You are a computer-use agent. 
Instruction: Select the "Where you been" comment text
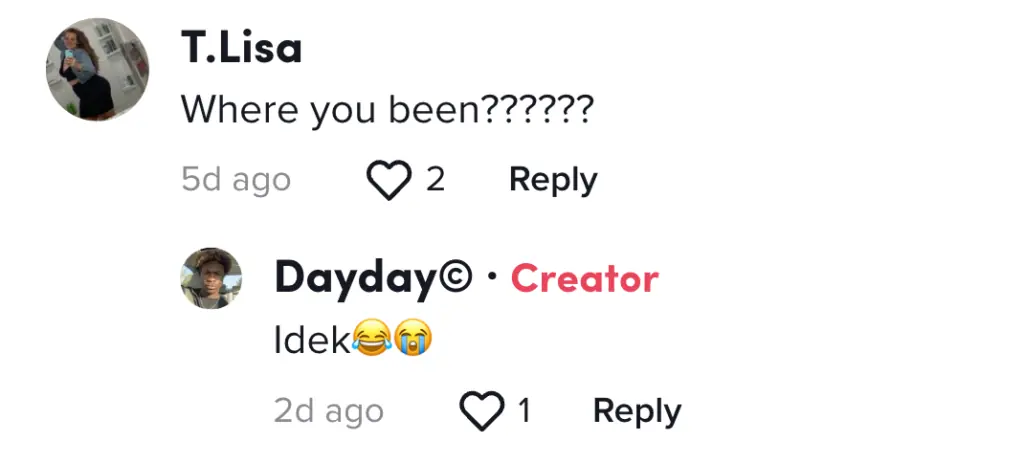[330, 110]
